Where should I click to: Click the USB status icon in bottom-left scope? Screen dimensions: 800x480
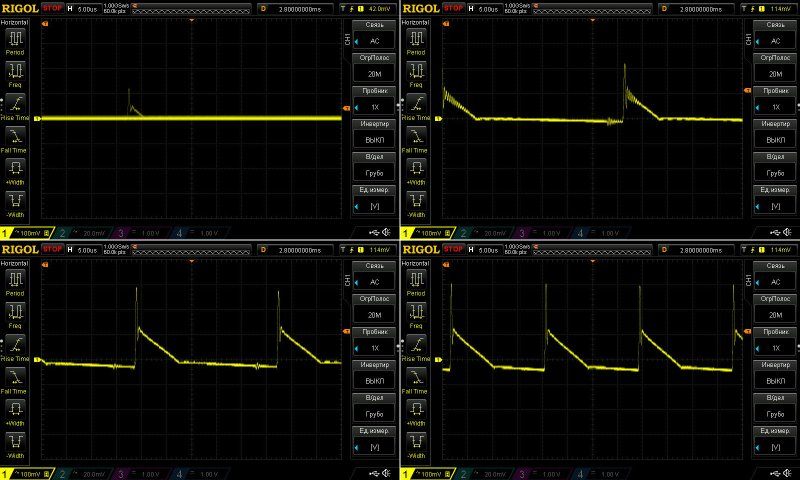coord(374,473)
